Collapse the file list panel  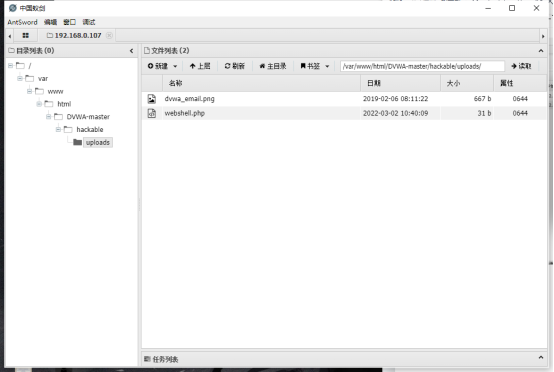pyautogui.click(x=541, y=51)
